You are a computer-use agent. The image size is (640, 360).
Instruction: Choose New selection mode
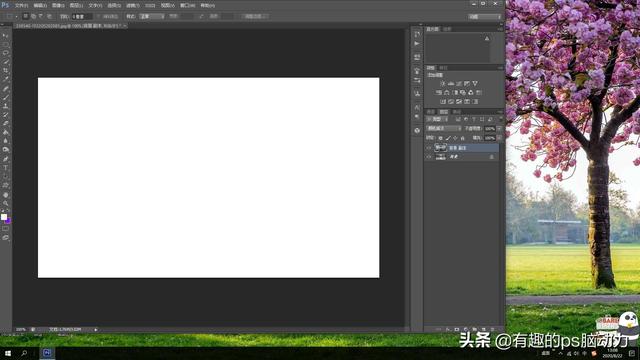[x=25, y=16]
